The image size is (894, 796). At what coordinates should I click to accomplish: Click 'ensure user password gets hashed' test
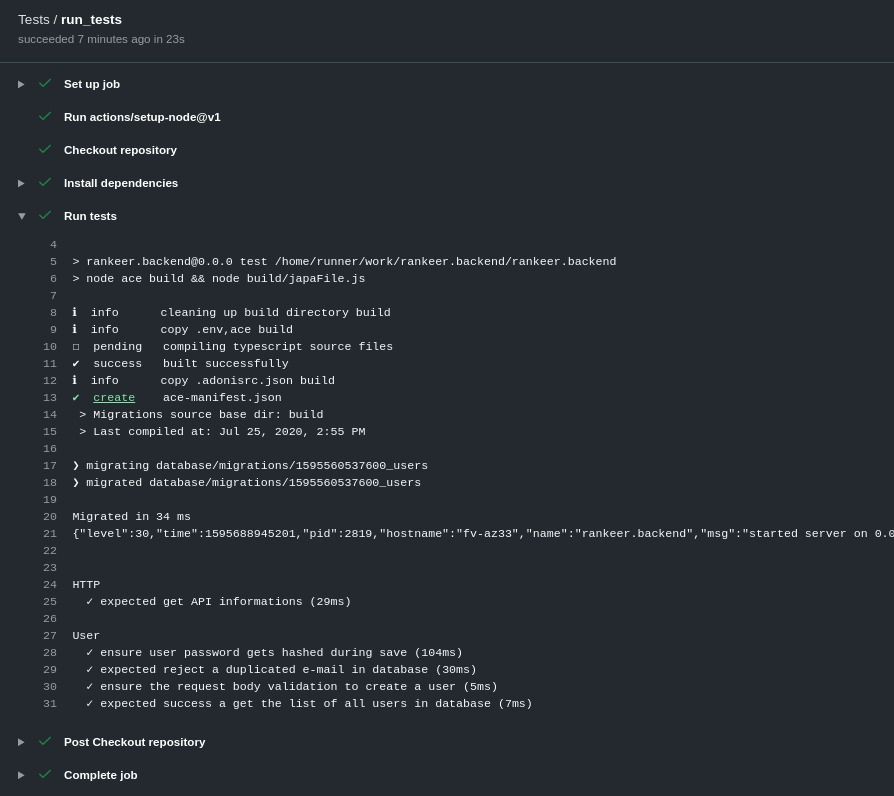281,653
